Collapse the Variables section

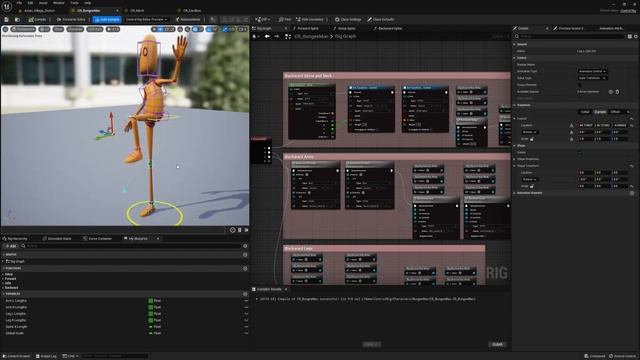click(4, 294)
